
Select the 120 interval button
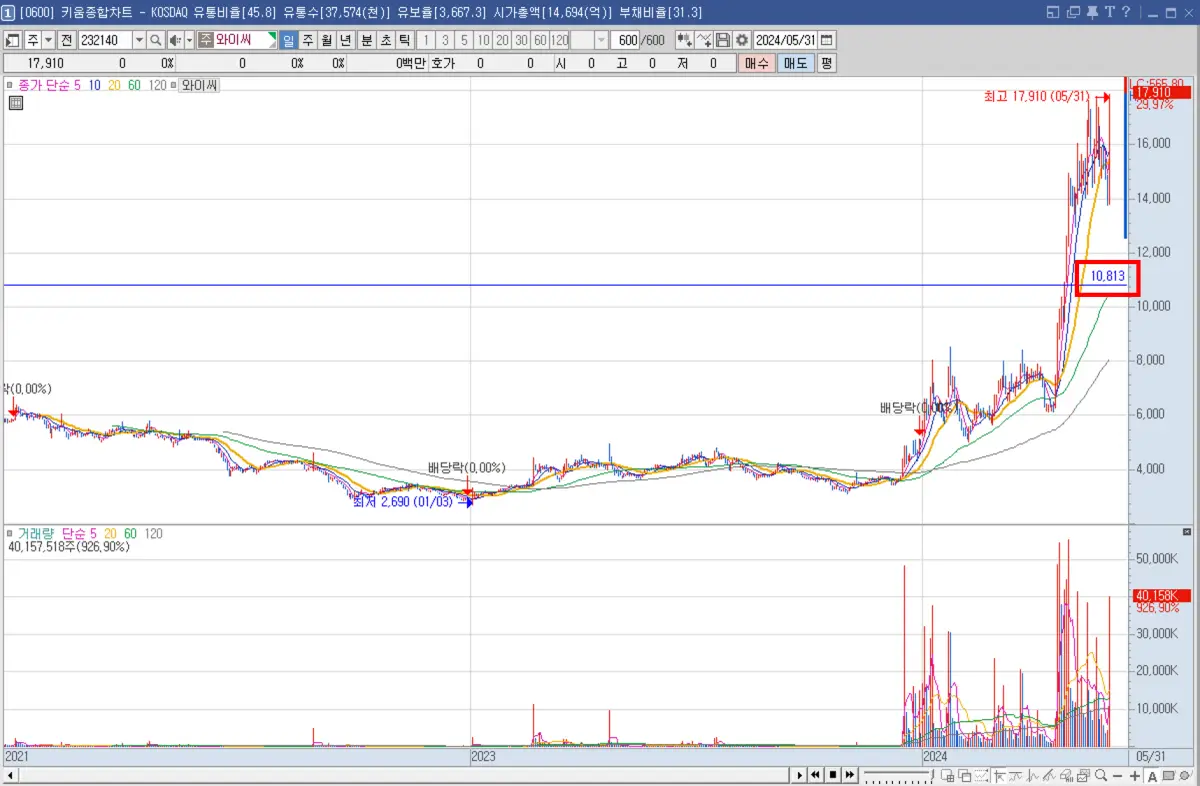(x=559, y=40)
